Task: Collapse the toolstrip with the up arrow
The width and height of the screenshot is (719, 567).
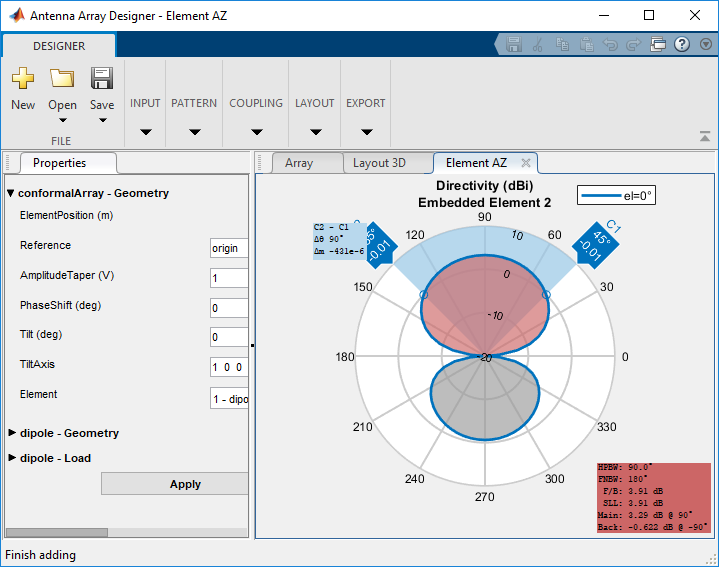Action: [x=704, y=136]
